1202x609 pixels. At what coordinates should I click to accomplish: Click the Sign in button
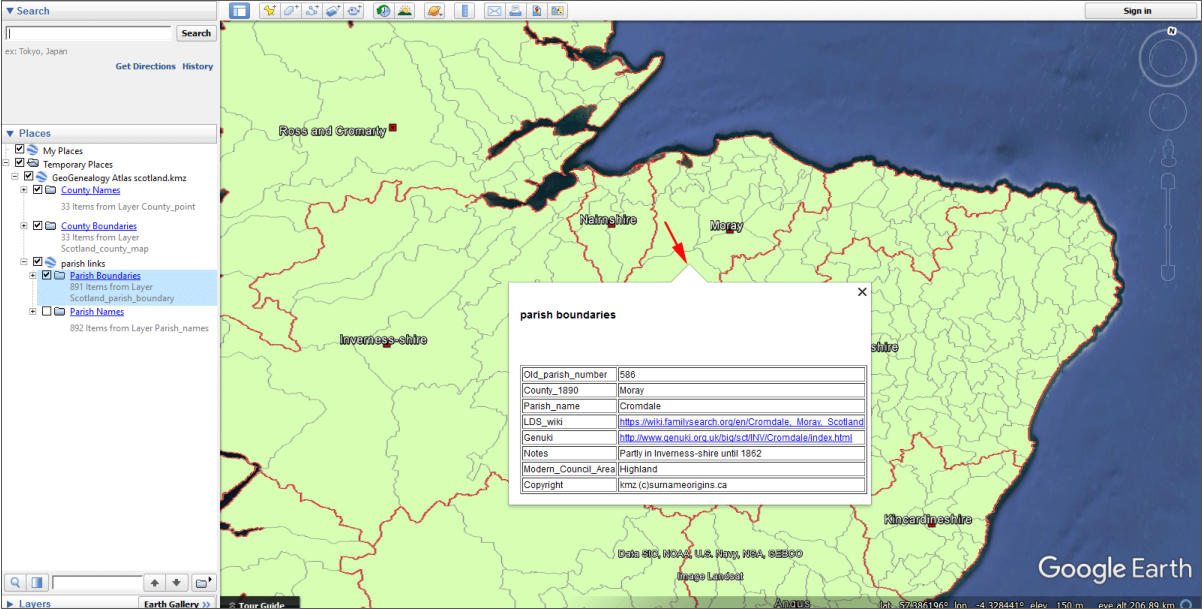pos(1137,11)
